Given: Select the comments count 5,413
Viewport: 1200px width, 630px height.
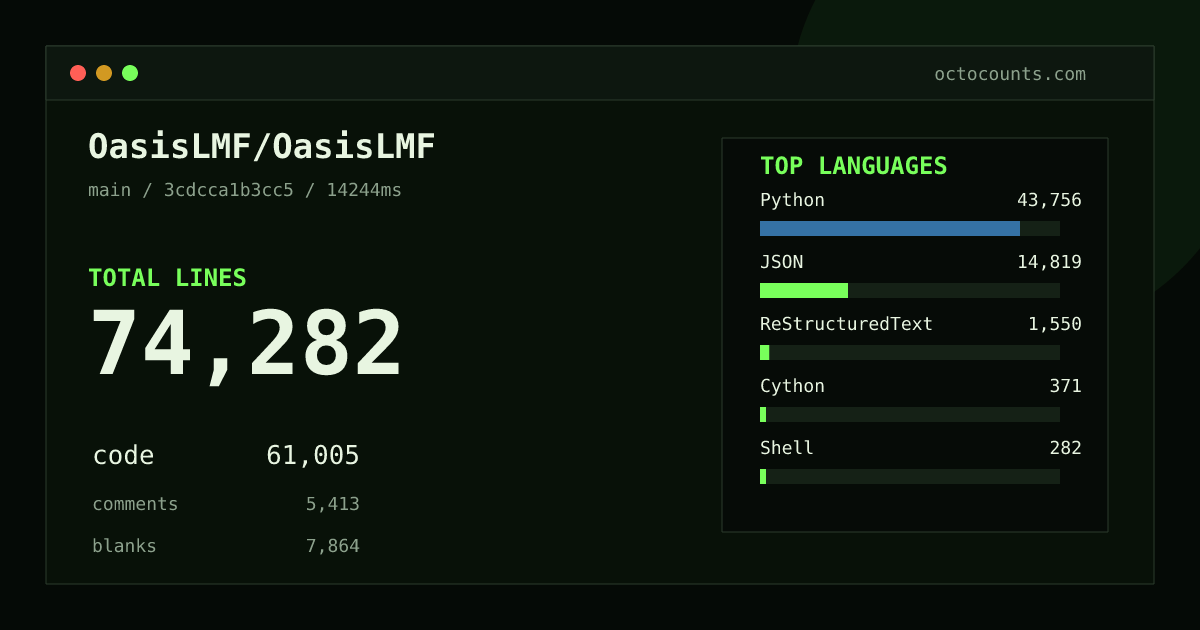Looking at the screenshot, I should (333, 504).
